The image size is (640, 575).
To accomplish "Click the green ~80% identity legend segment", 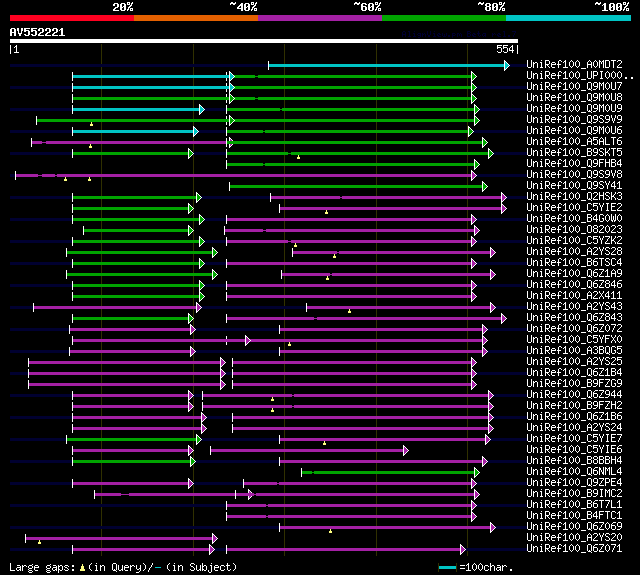I will pos(444,18).
